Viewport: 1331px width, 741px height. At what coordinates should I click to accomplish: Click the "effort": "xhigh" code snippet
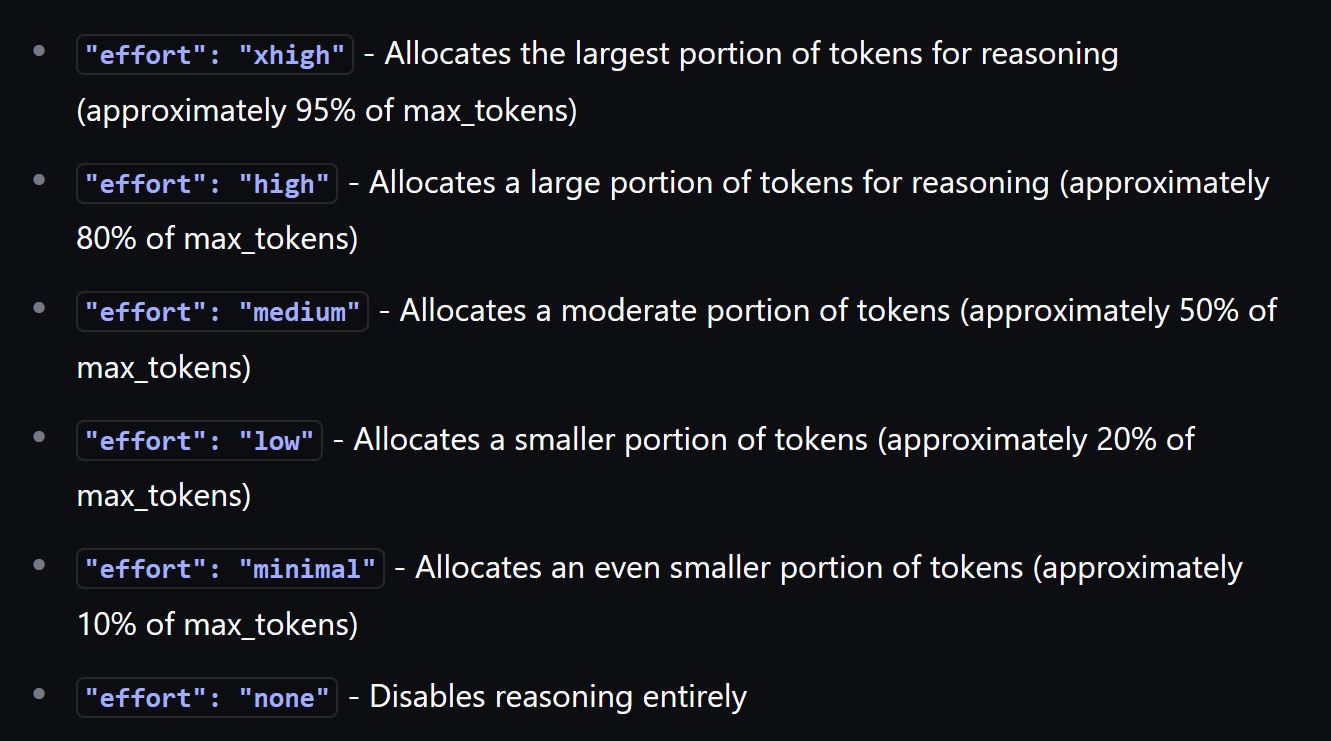[x=215, y=55]
